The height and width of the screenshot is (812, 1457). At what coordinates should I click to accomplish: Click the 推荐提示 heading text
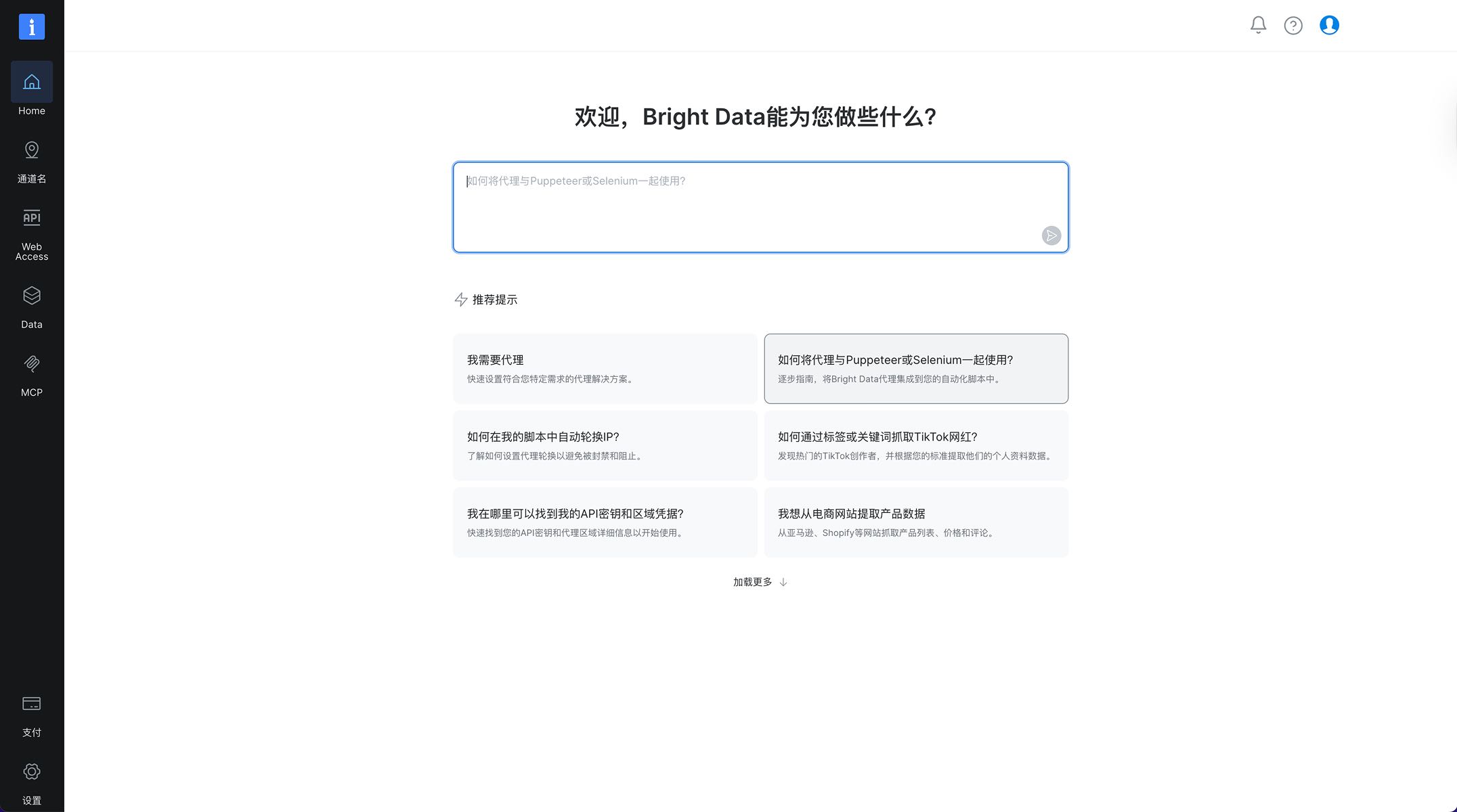495,299
